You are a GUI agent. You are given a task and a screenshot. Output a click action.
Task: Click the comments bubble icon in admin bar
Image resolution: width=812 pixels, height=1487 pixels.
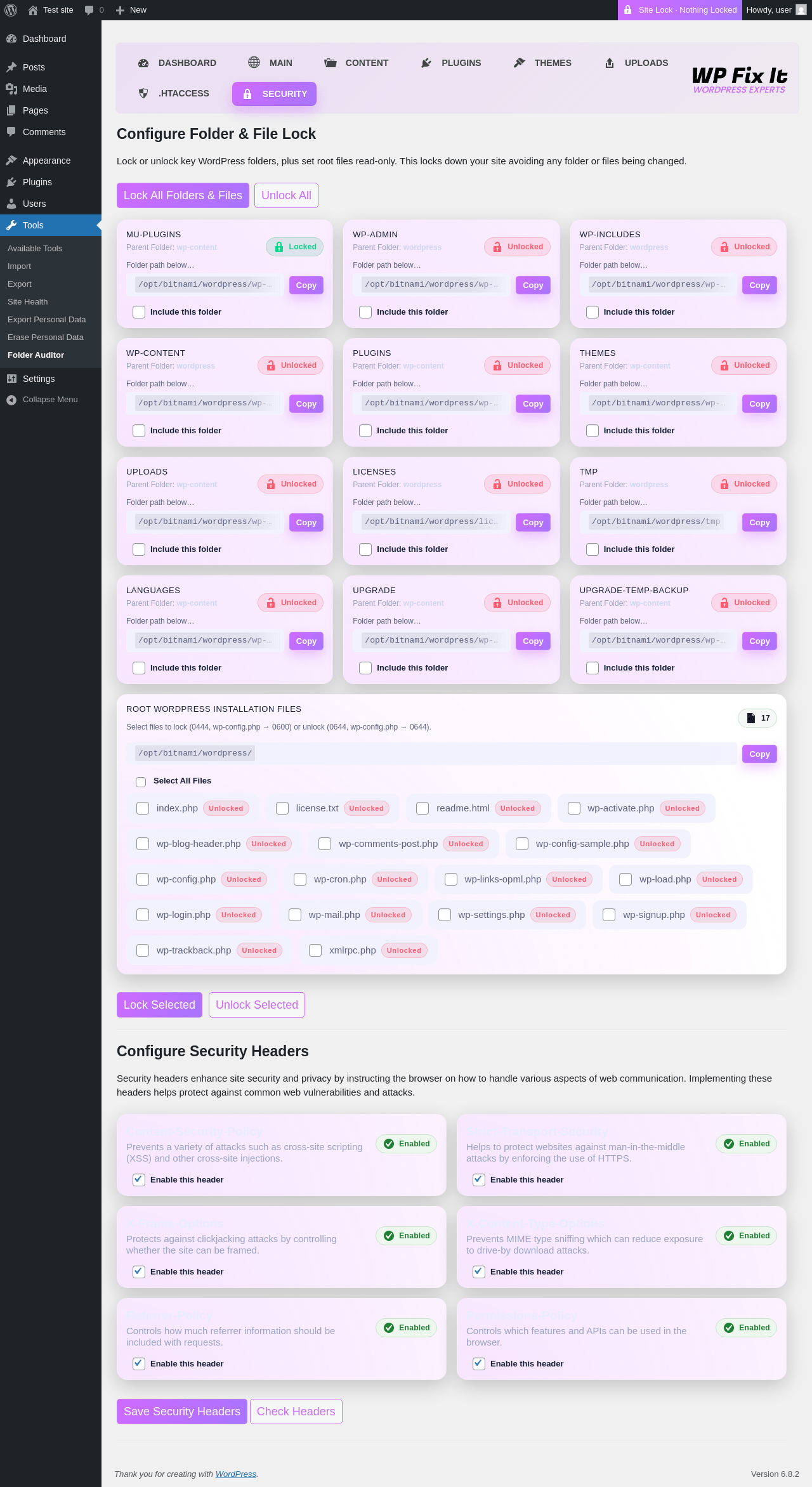[89, 10]
